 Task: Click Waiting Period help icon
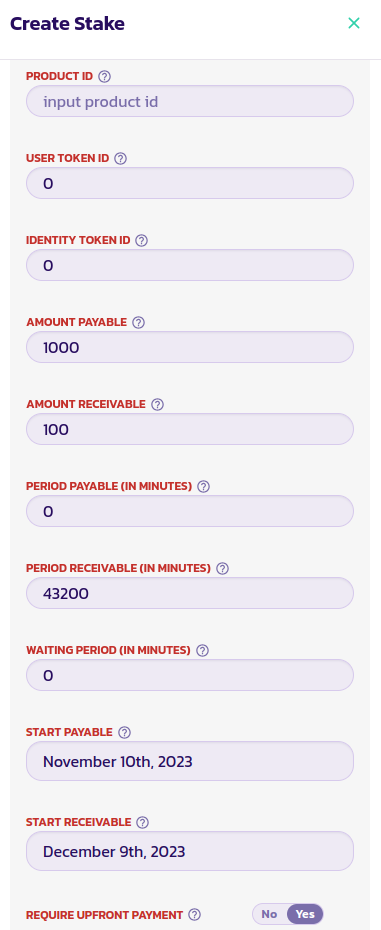pyautogui.click(x=202, y=650)
